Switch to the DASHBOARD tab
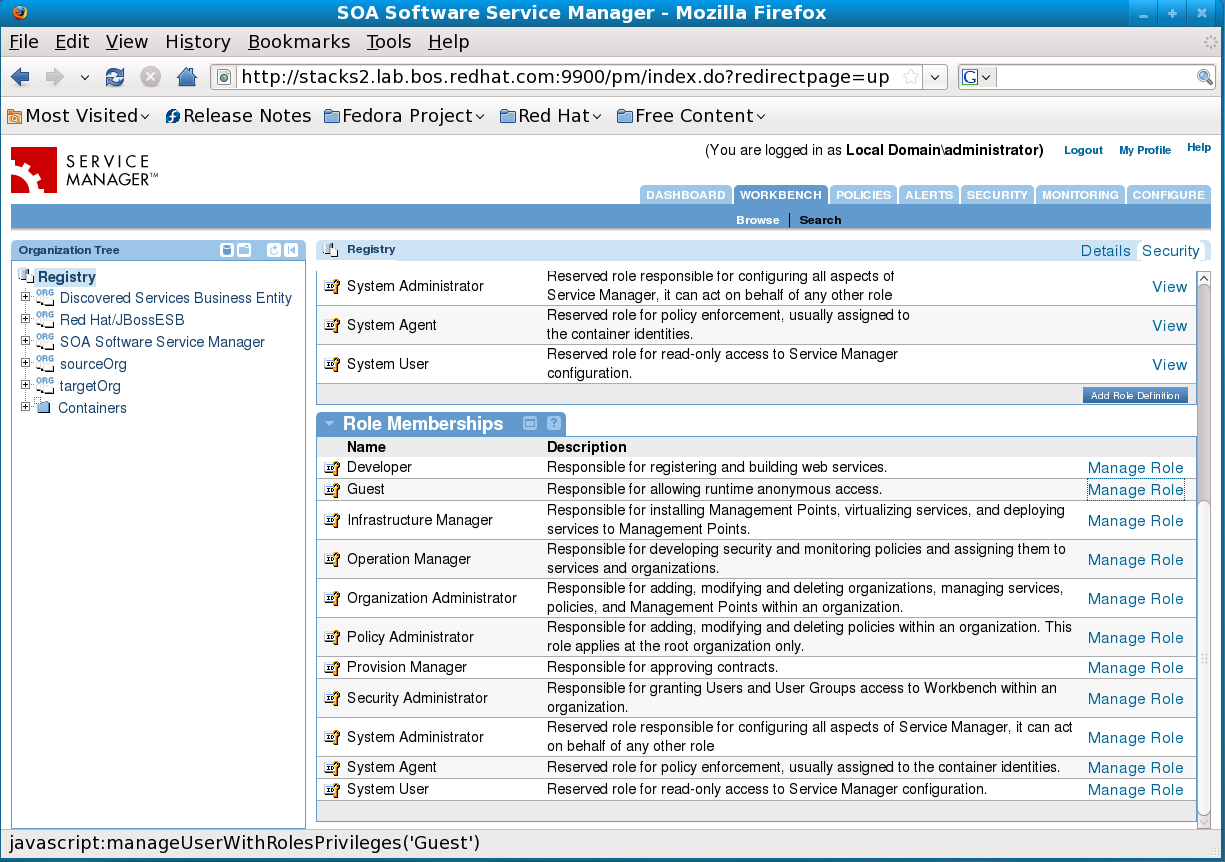This screenshot has width=1225, height=862. (685, 195)
